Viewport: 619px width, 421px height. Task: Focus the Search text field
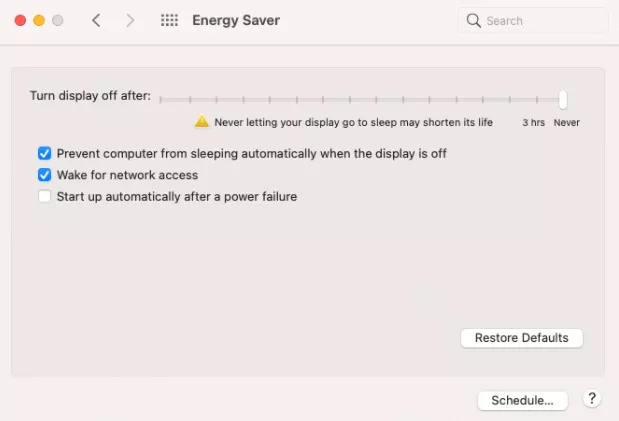540,20
